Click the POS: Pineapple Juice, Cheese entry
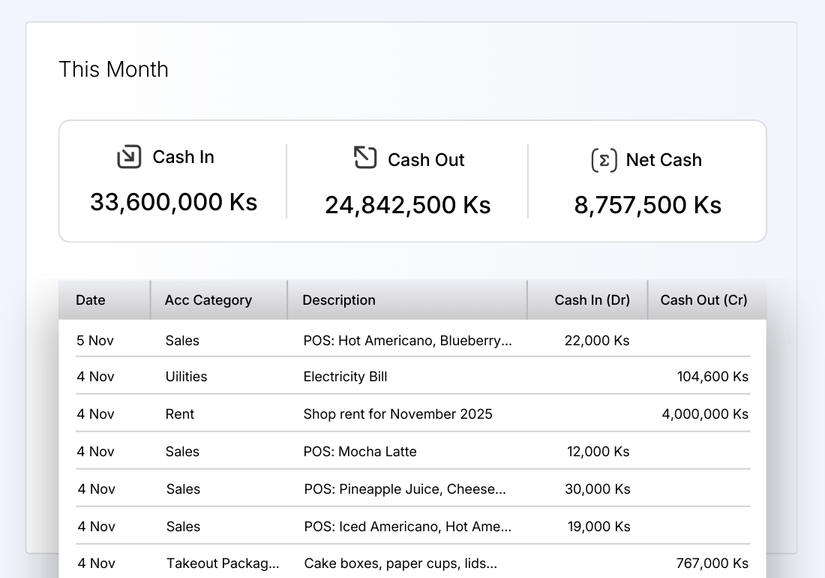This screenshot has height=578, width=825. pyautogui.click(x=405, y=489)
